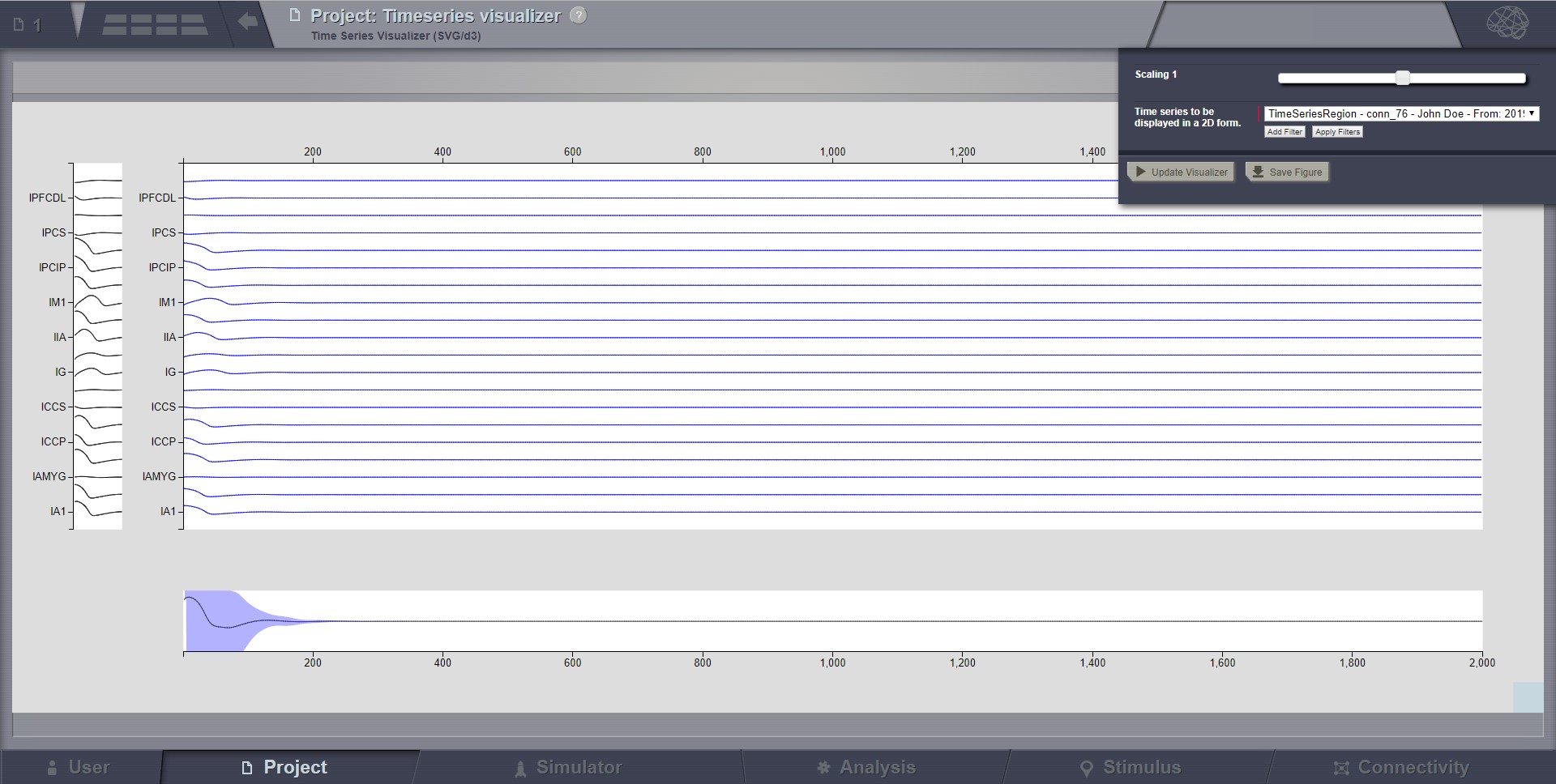Click the left mini preview signal column
Screen dimensions: 1556x784
98,347
